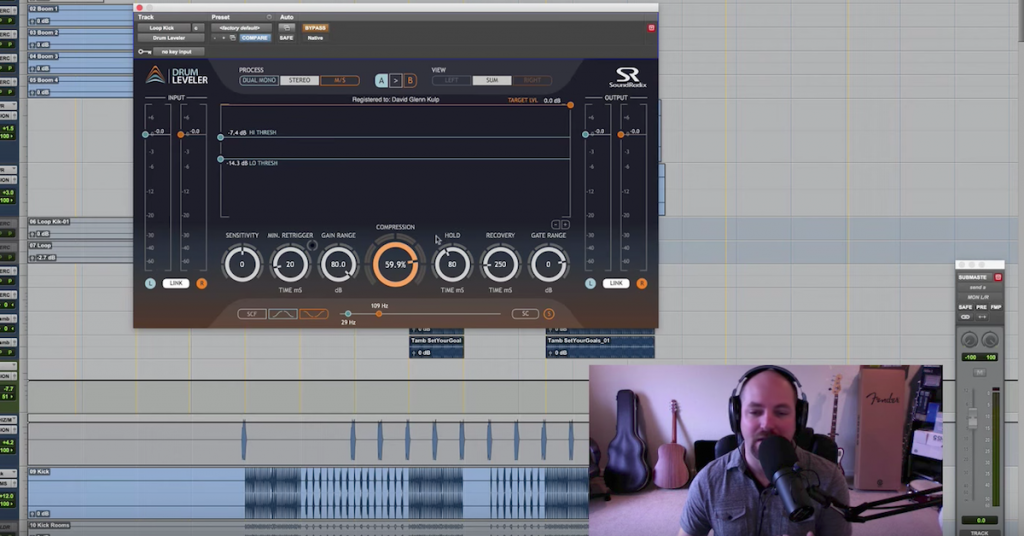
Task: Click the TARGET LVL handle
Action: [570, 104]
